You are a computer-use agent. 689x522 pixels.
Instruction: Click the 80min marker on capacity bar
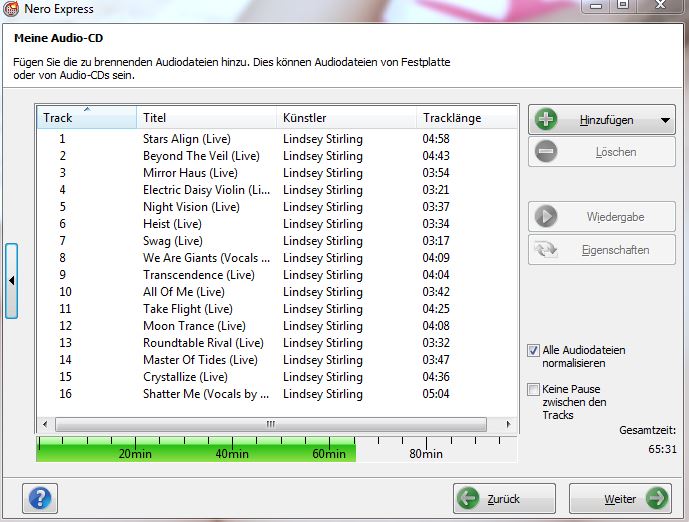click(x=426, y=453)
